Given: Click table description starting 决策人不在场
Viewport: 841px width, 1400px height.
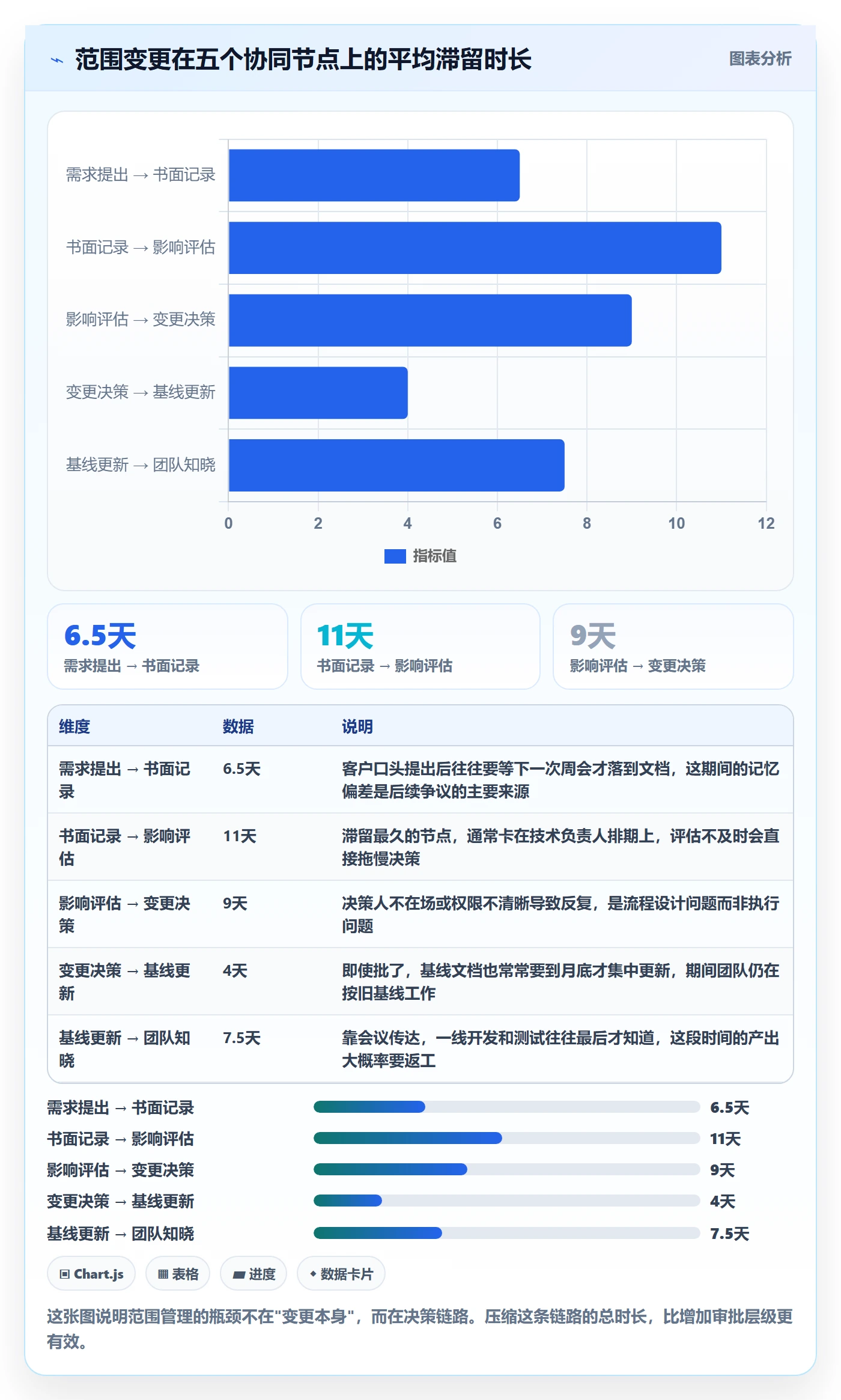Looking at the screenshot, I should point(560,915).
